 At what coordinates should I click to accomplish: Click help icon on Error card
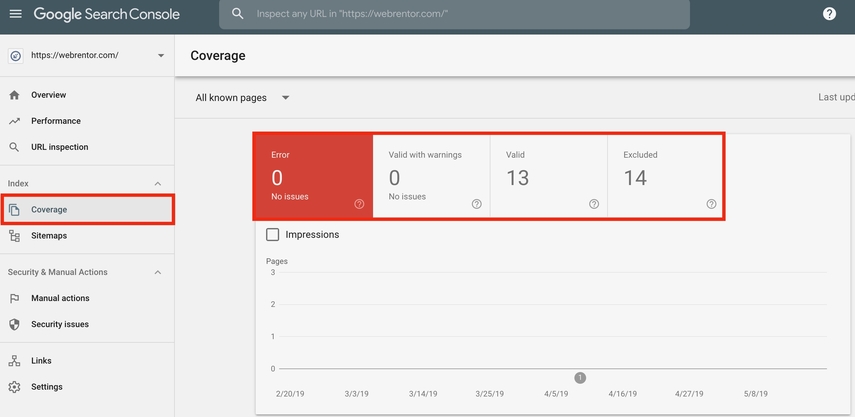pyautogui.click(x=359, y=204)
